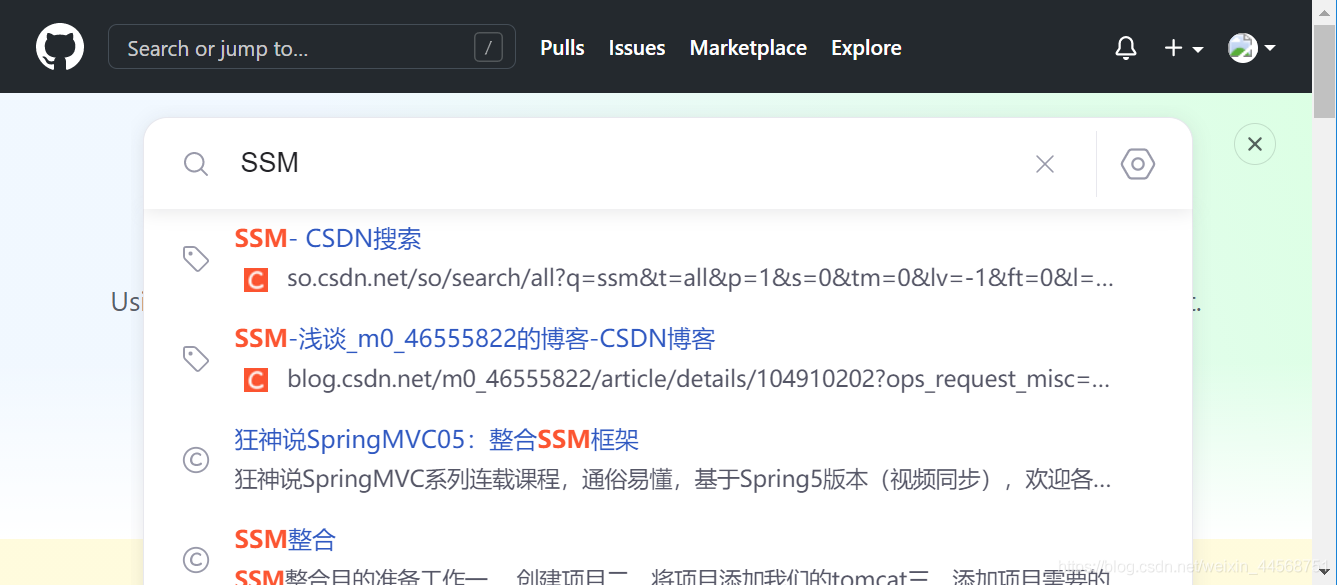Open the user avatar menu
Screen dimensions: 1337x585
click(1251, 47)
